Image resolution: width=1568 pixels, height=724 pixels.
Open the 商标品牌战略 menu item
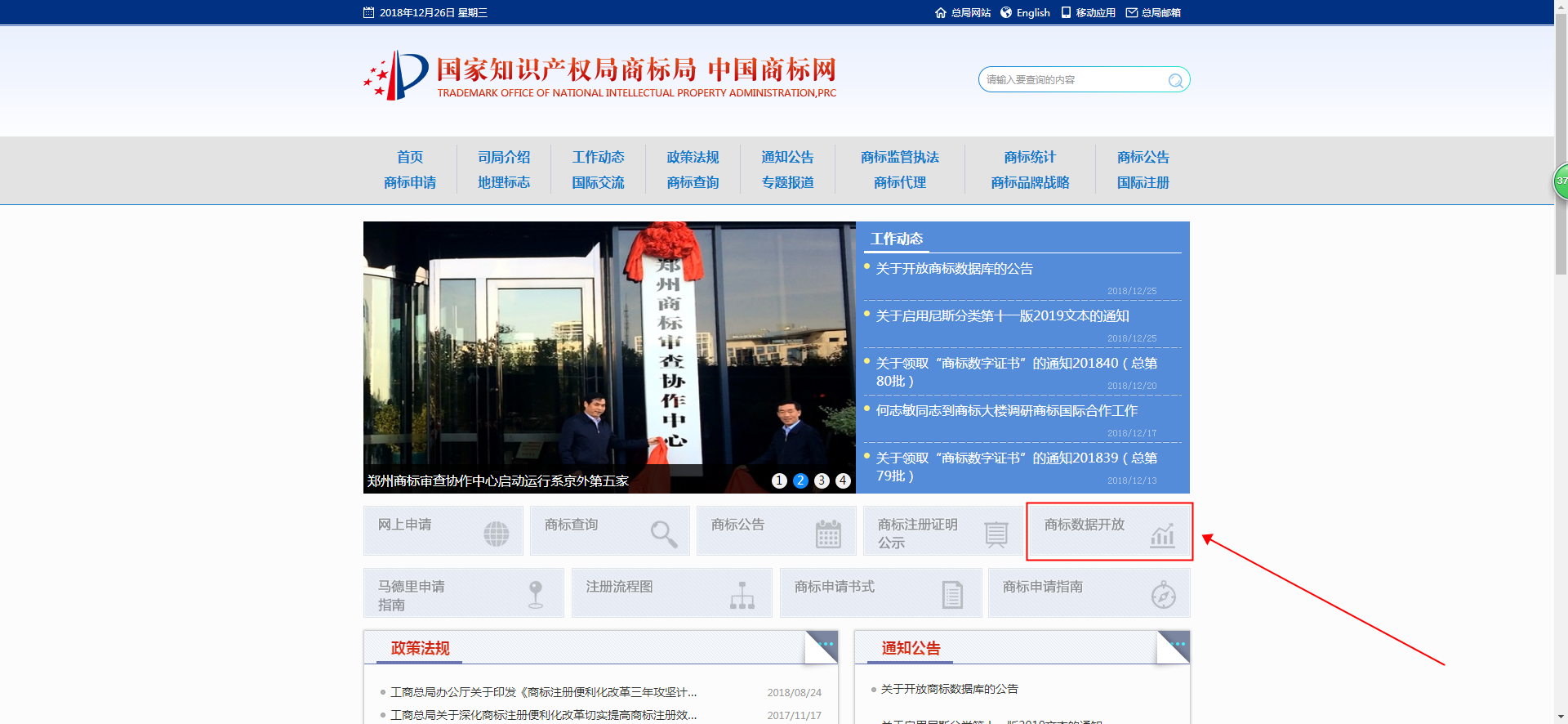click(1030, 182)
